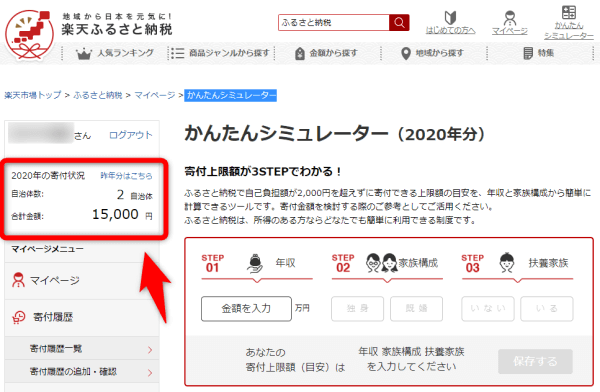
Task: Click the price tag icon beside 金額から探す
Action: click(x=300, y=53)
